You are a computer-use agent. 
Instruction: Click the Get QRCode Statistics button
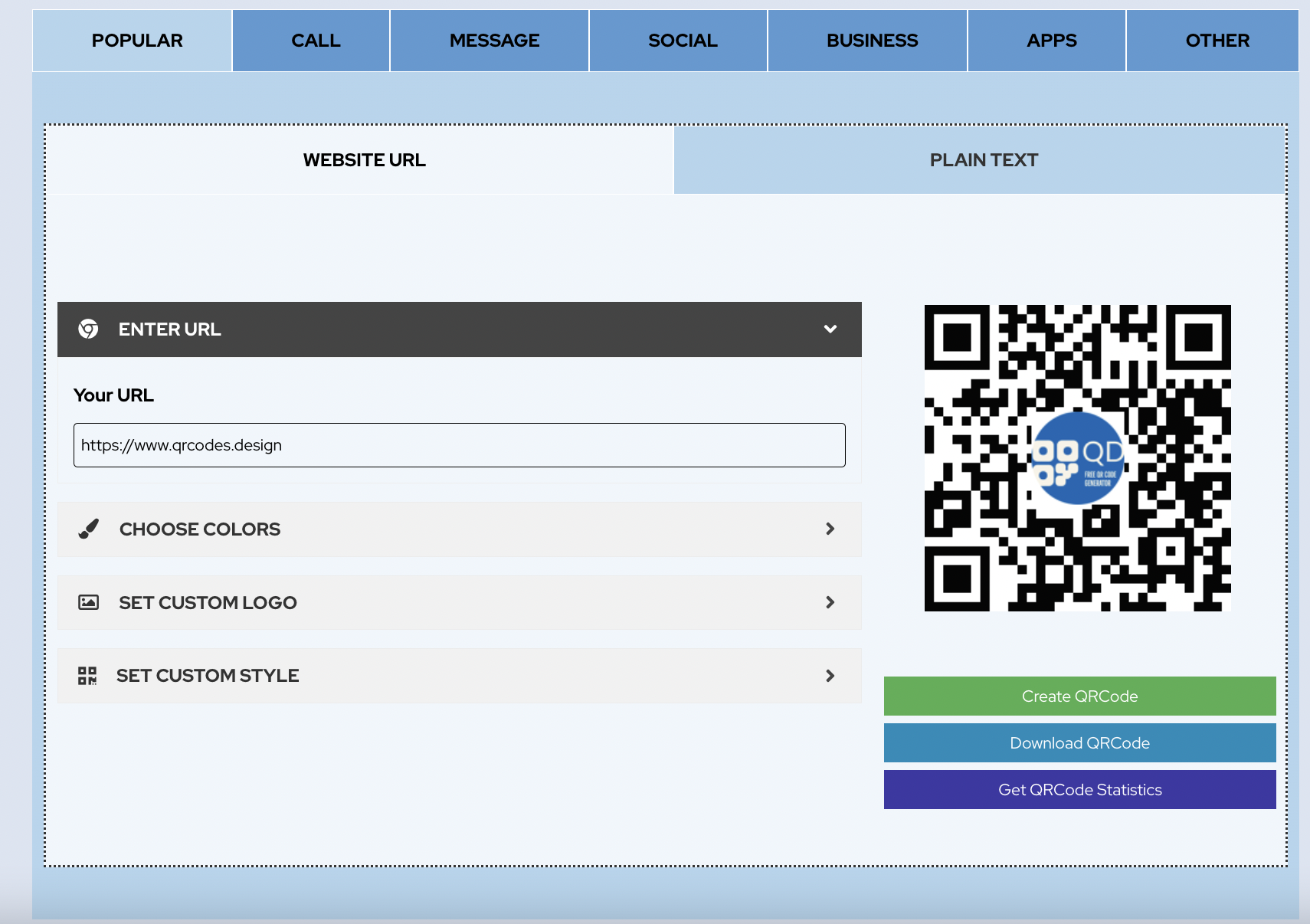click(1080, 790)
